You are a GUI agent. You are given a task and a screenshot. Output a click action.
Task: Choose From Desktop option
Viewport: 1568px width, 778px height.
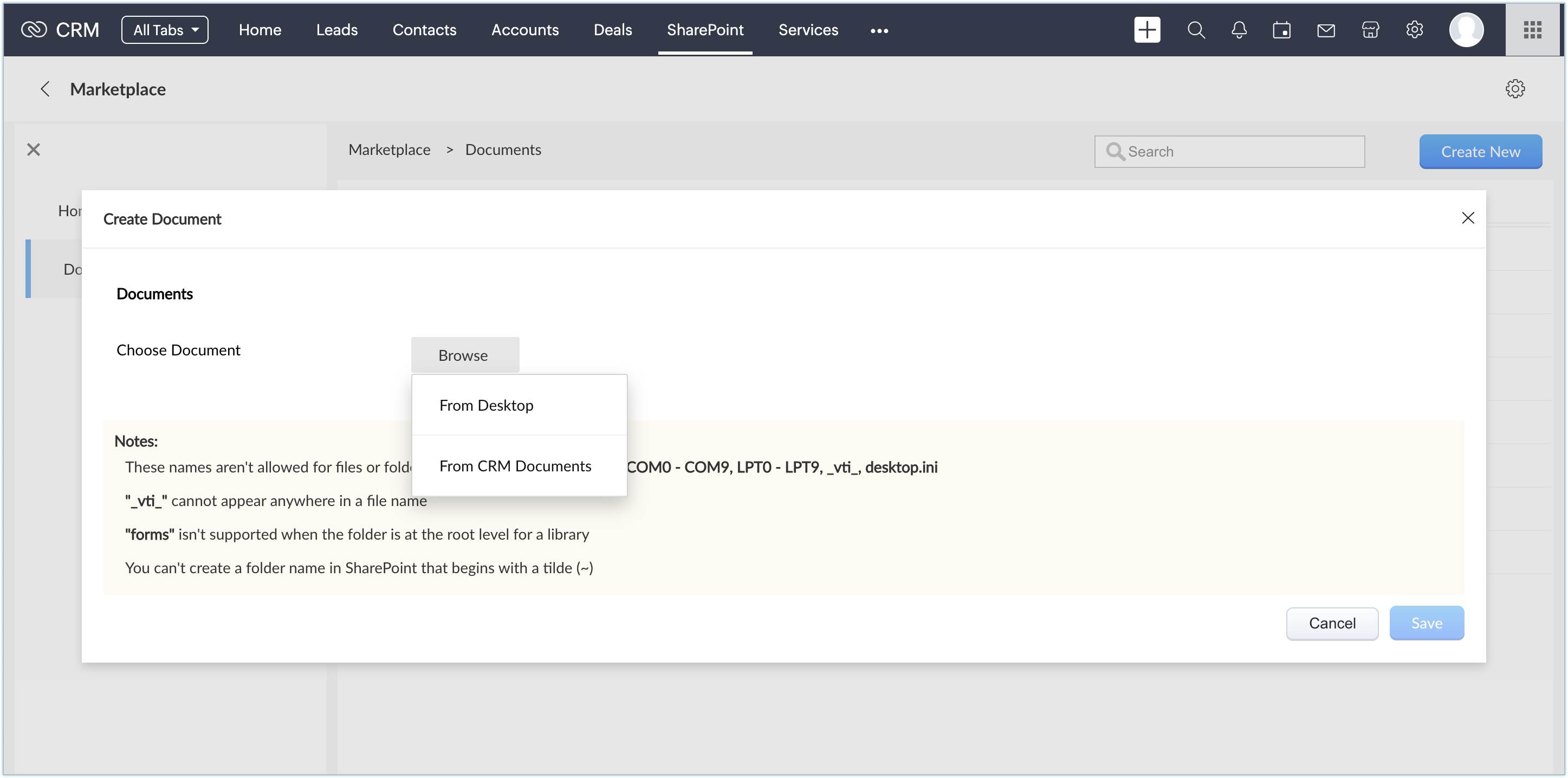coord(487,405)
